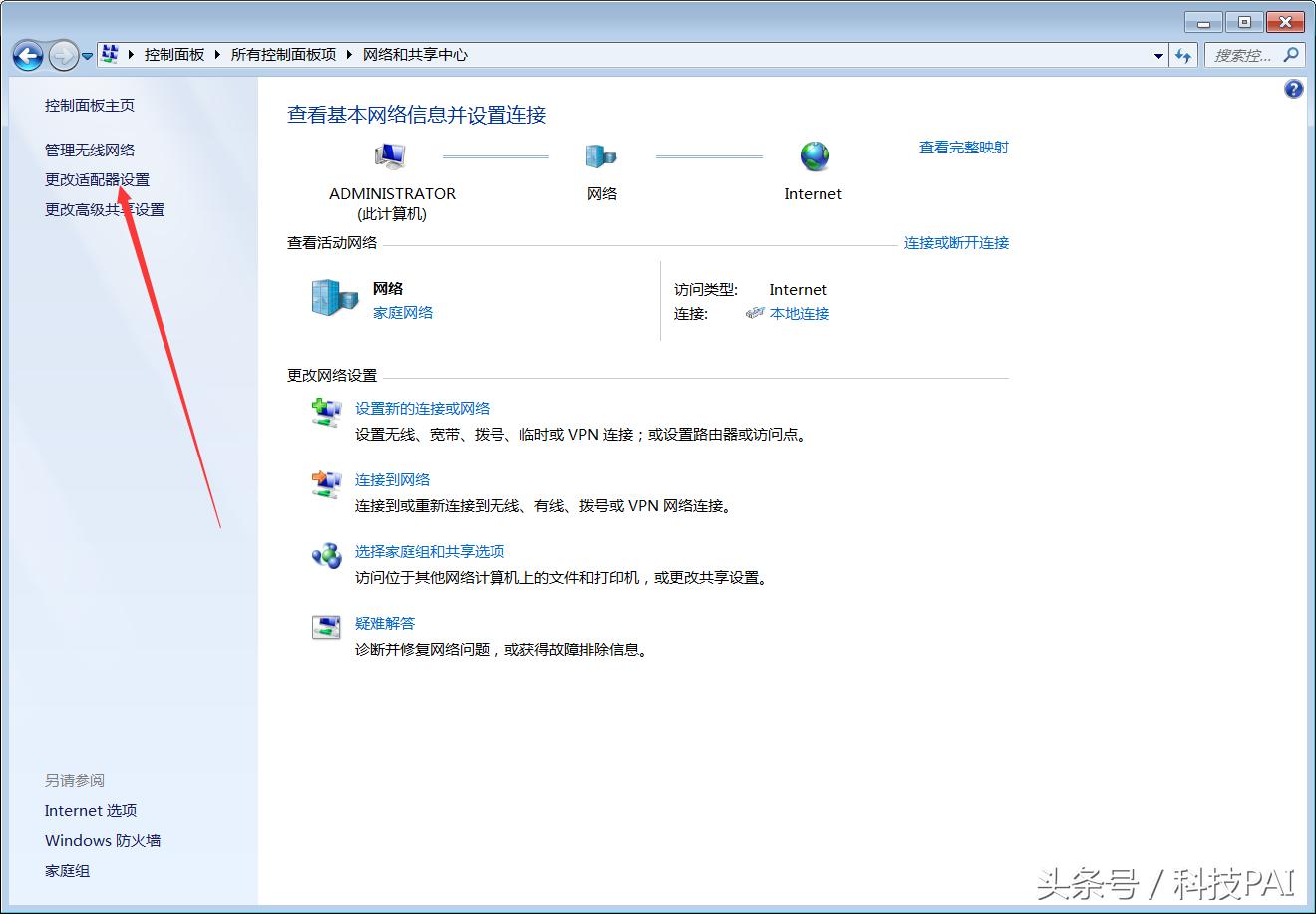Viewport: 1316px width, 914px height.
Task: Click the refresh icon beside the address bar
Action: tap(1182, 55)
